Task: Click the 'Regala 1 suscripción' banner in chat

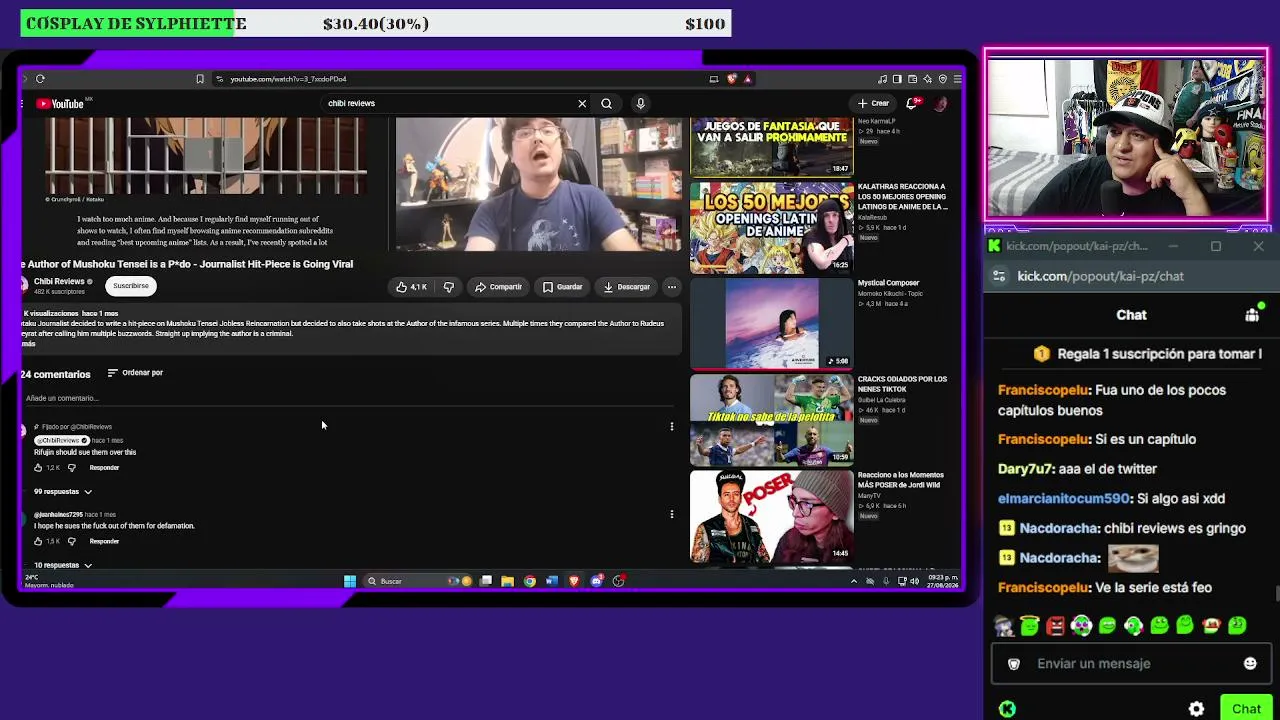Action: [x=1148, y=354]
